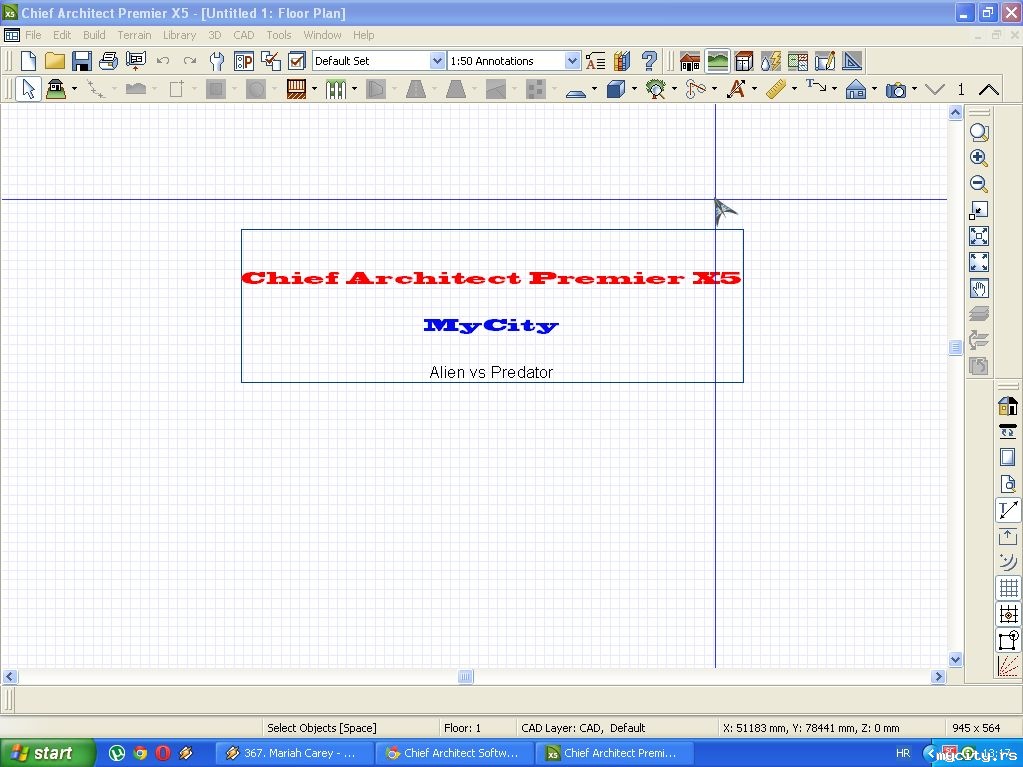Switch to Chief Architect Softw... Chrome window

(455, 753)
